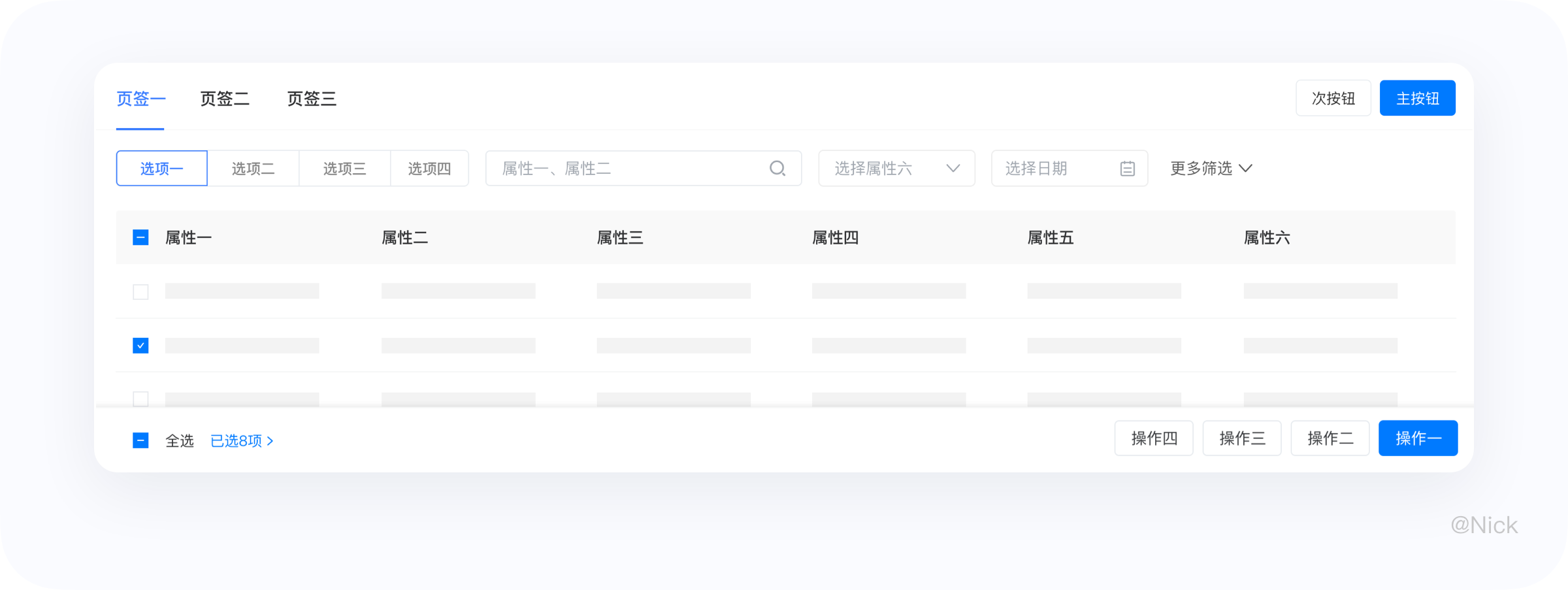The width and height of the screenshot is (1568, 590).
Task: Click the 属性四 column header
Action: (x=835, y=238)
